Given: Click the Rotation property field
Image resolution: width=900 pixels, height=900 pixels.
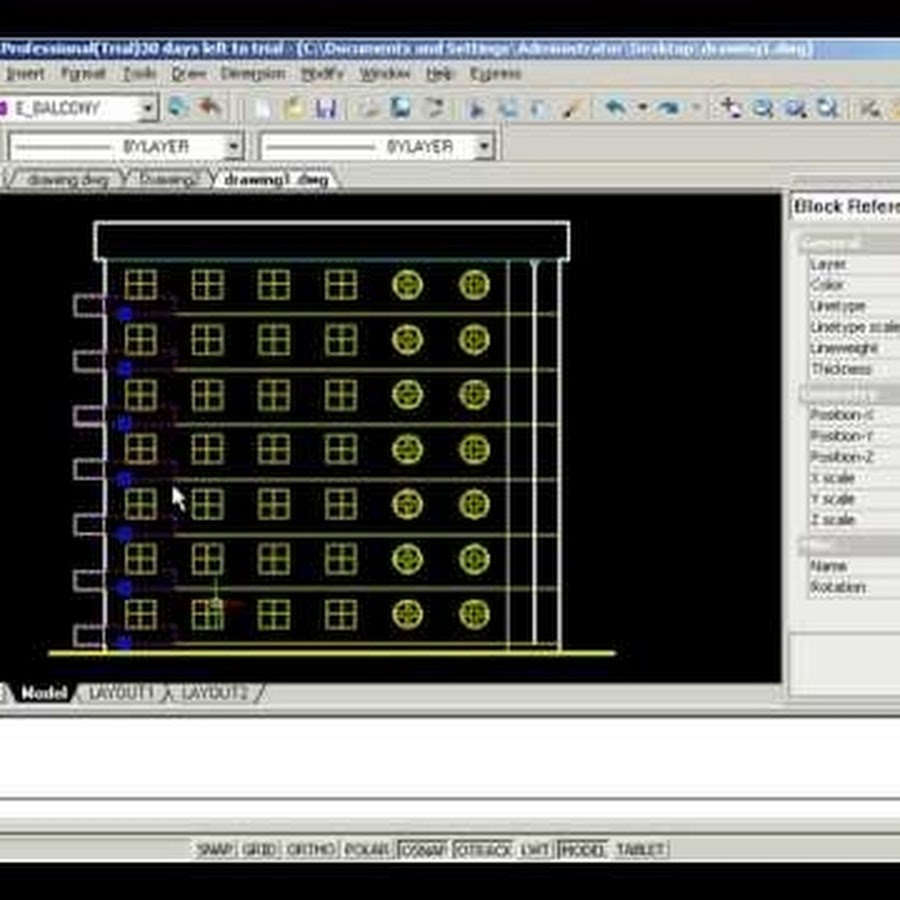Looking at the screenshot, I should [x=850, y=587].
